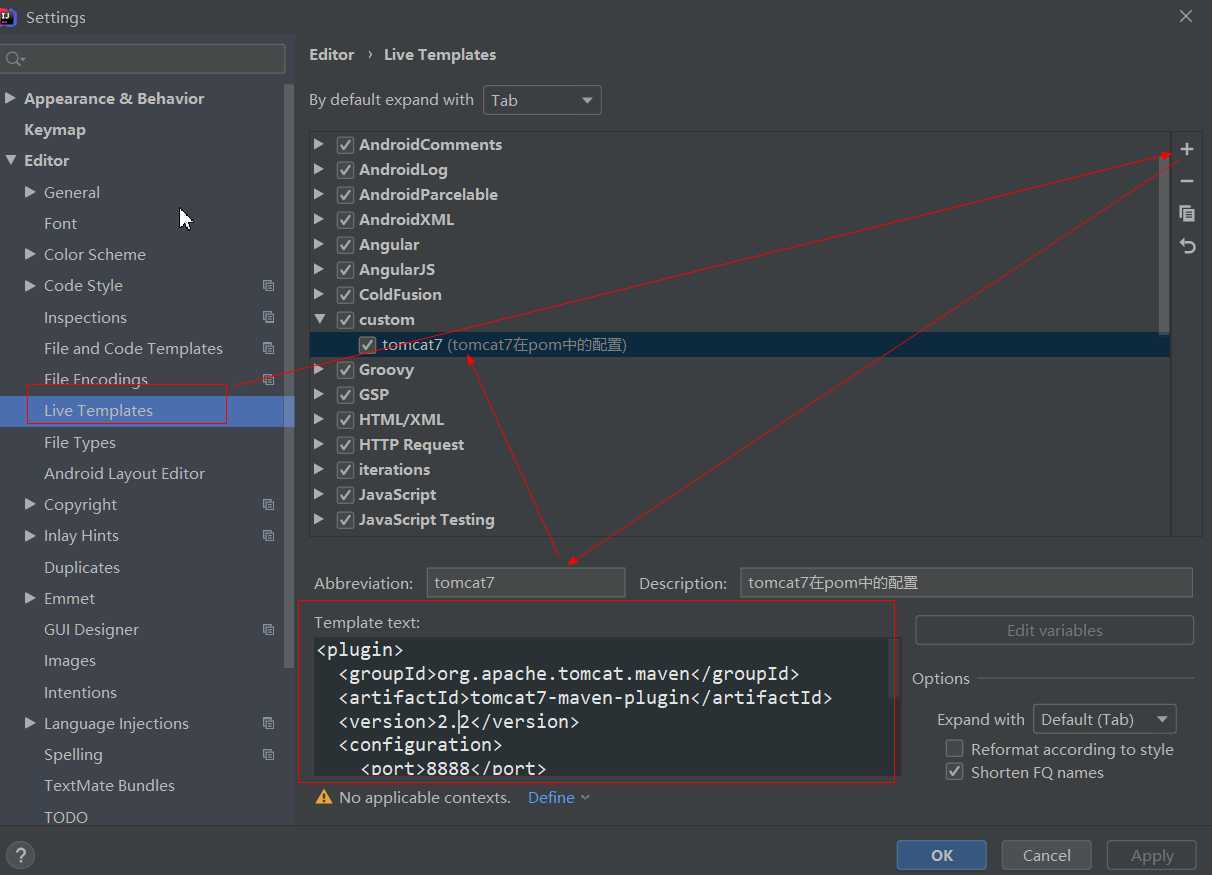The width and height of the screenshot is (1212, 875).
Task: Uncheck the AndroidComments template group
Action: coord(345,145)
